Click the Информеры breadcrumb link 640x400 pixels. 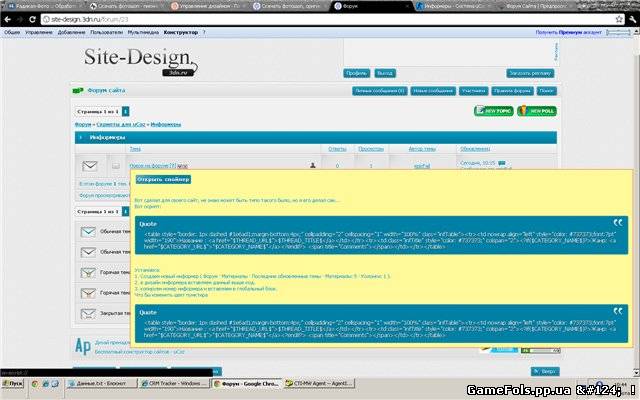166,124
